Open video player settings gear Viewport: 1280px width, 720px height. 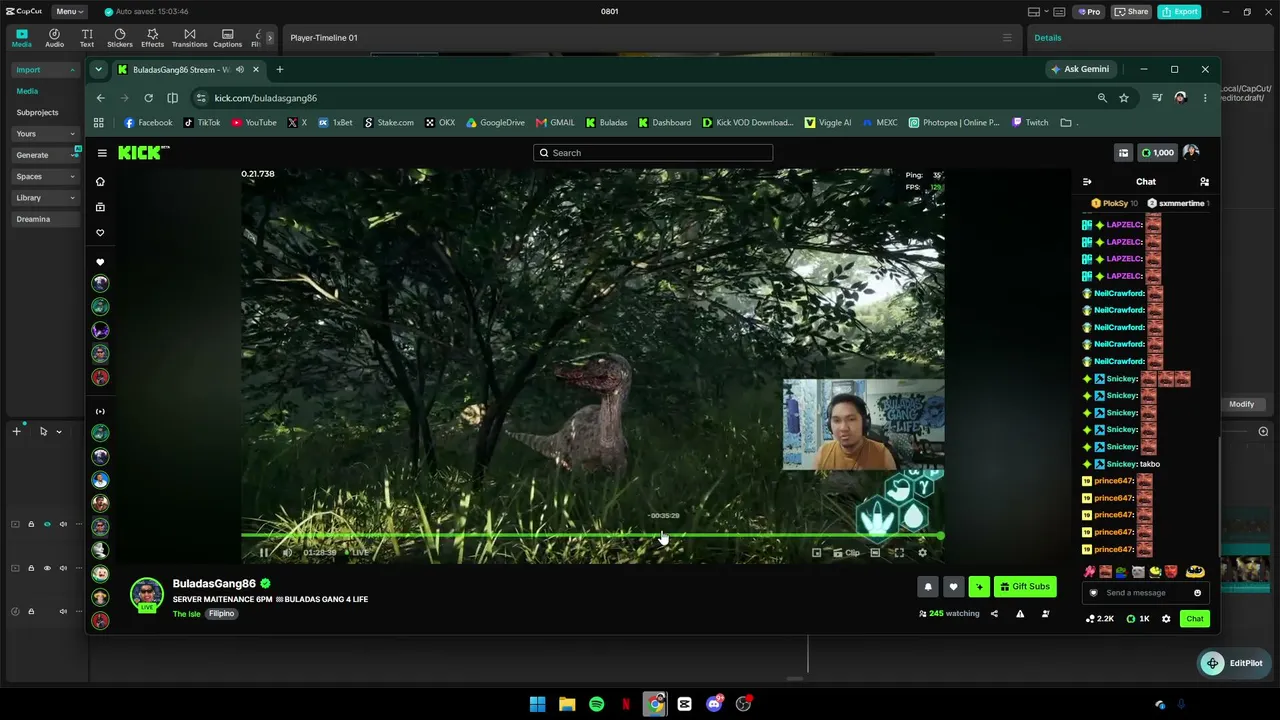click(x=922, y=553)
